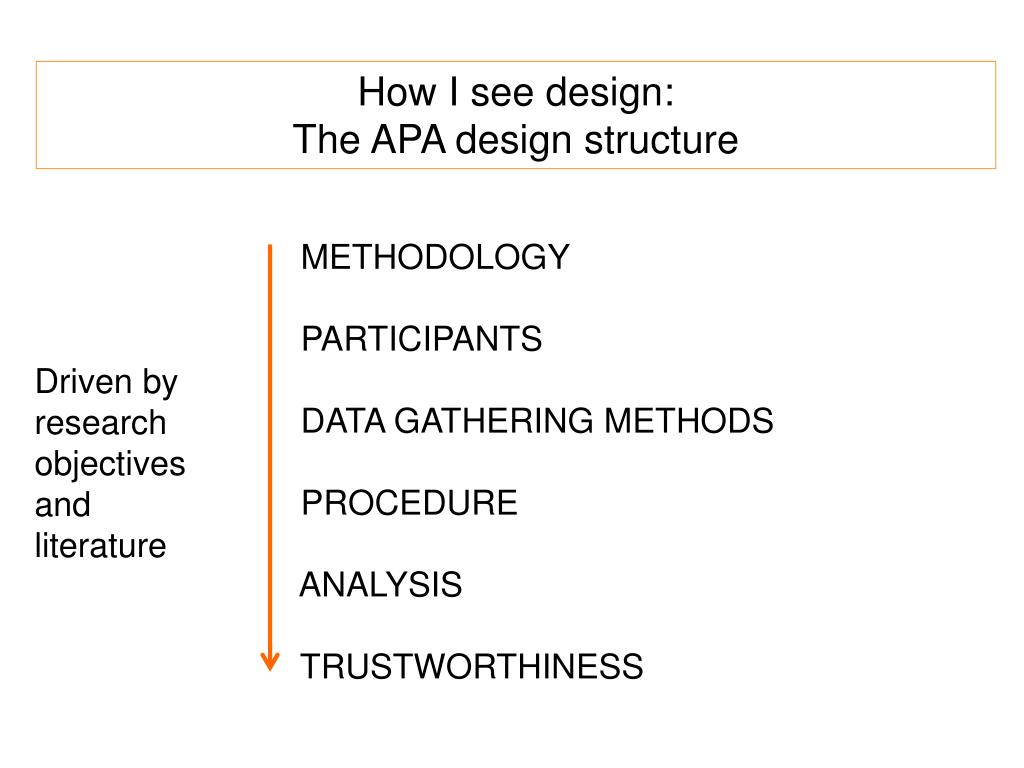Click the word 'research' on the left
This screenshot has height=768, width=1024.
point(101,423)
